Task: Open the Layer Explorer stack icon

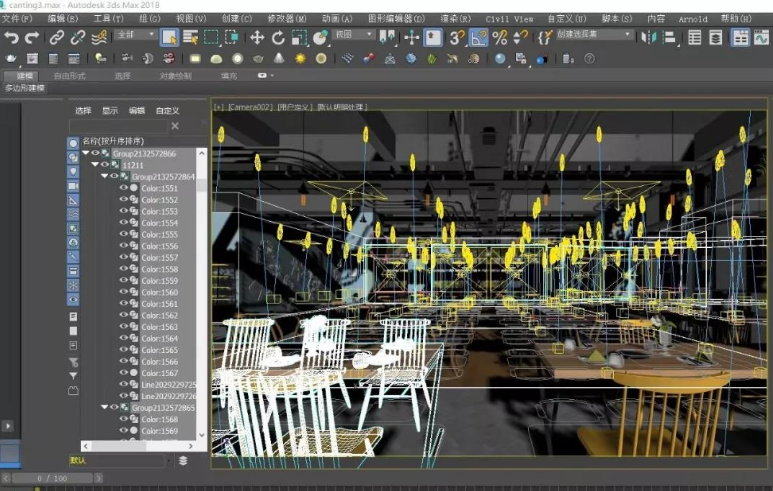Action: coord(715,37)
